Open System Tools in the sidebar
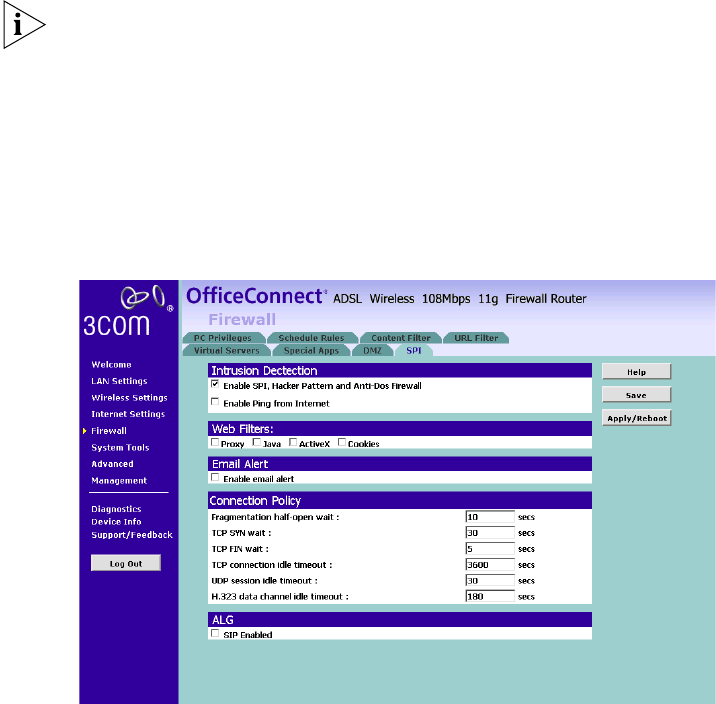 point(120,447)
